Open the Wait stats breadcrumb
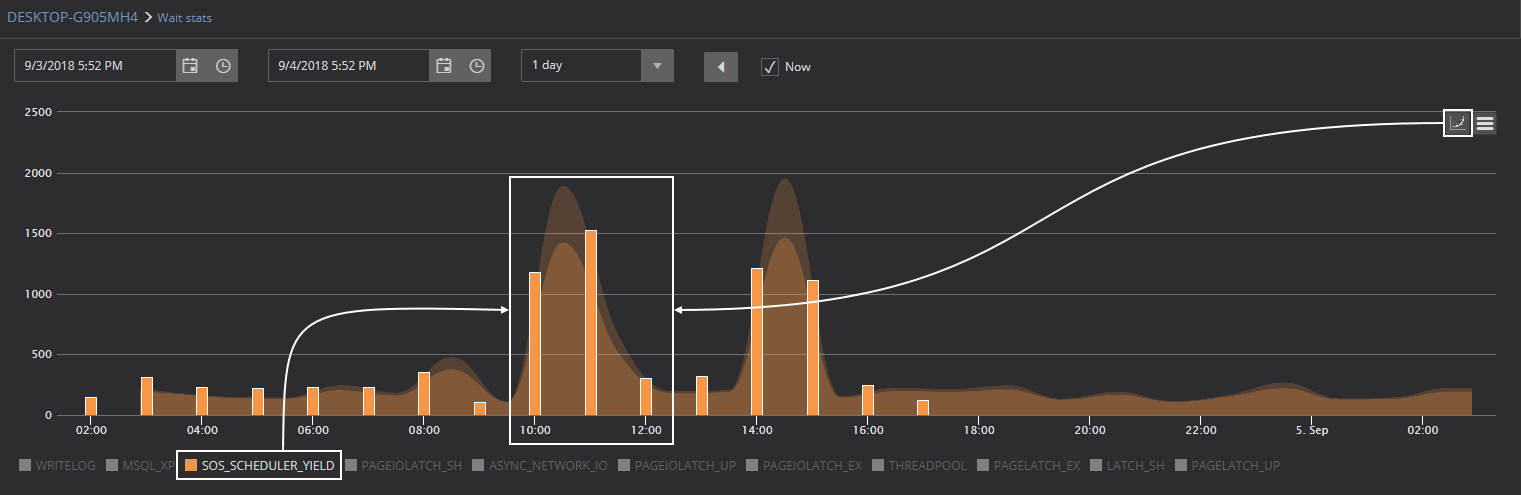Viewport: 1521px width, 495px height. (184, 18)
